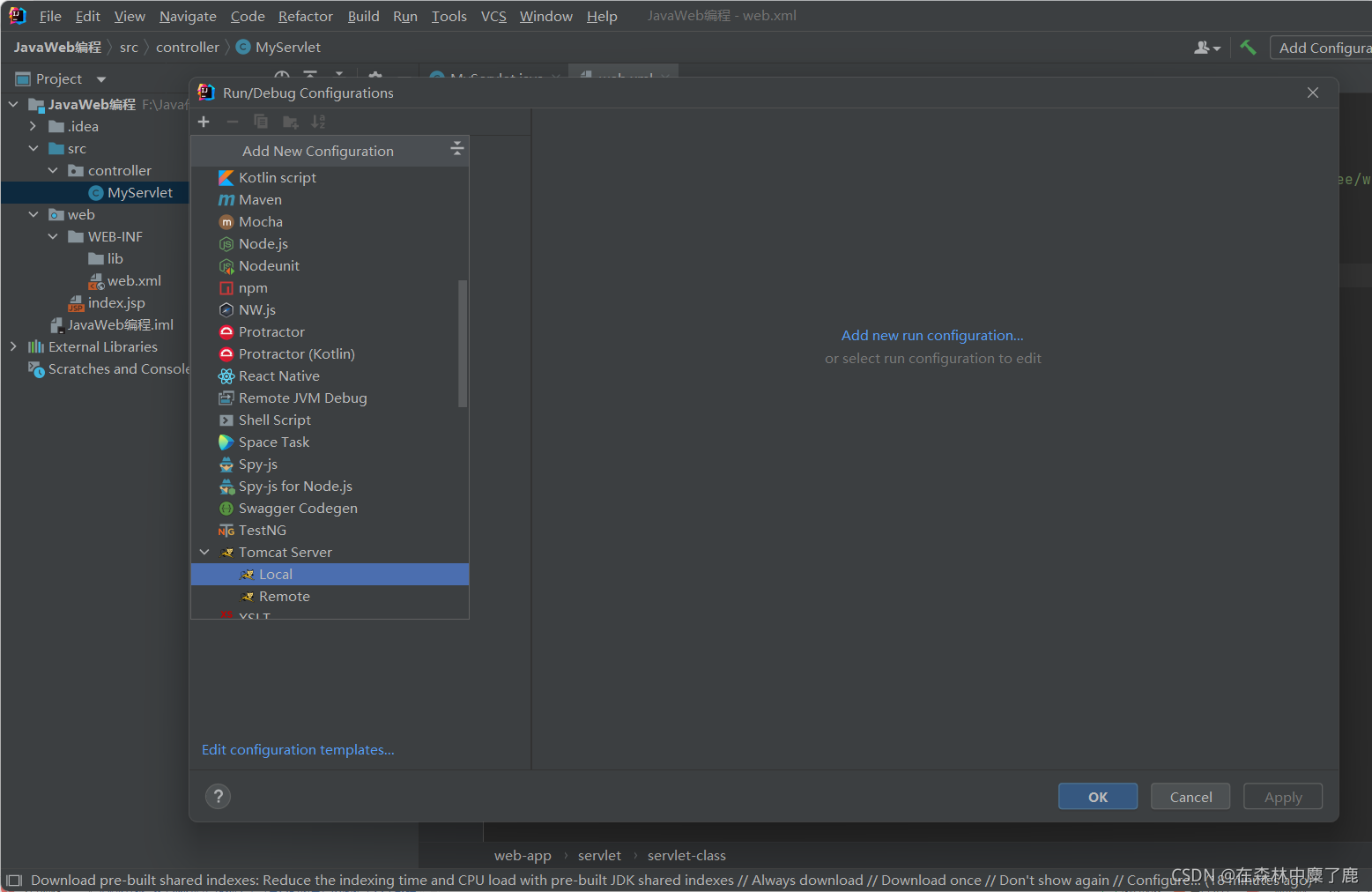Select web.xml in project tree
The image size is (1372, 892).
point(124,280)
